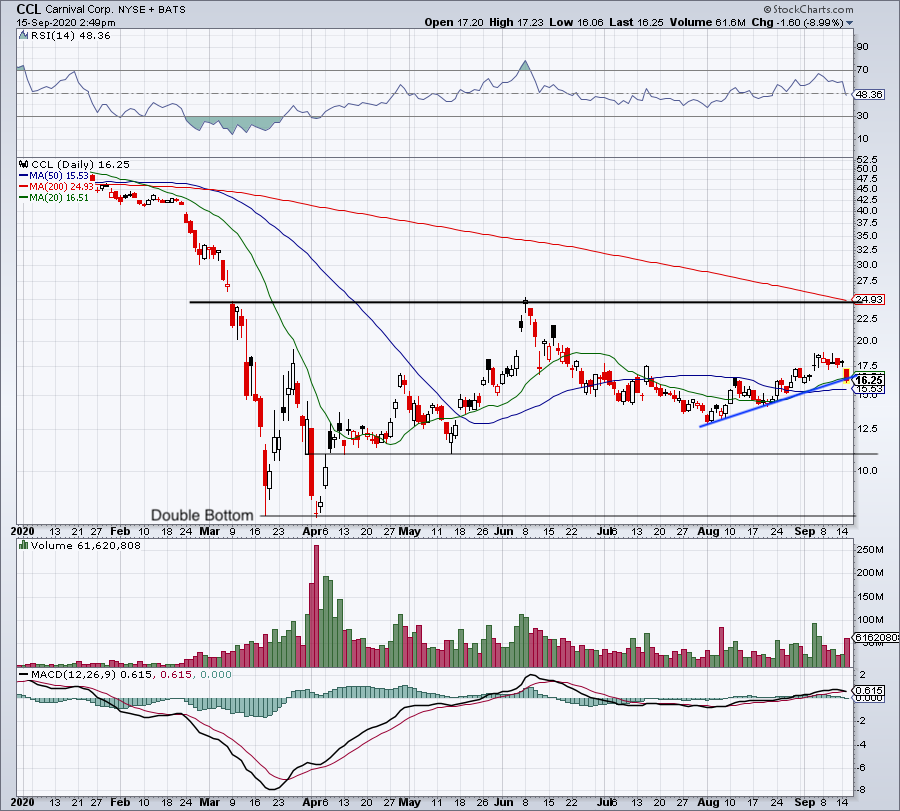
Task: Click the Open 17.20 header value
Action: tap(455, 22)
